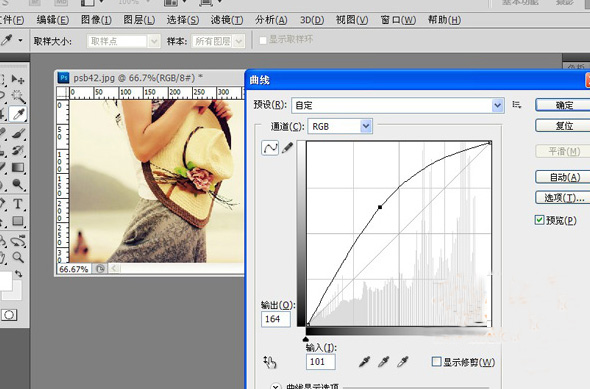The image size is (590, 389).
Task: Click the black point slider under the curve
Action: coord(306,339)
